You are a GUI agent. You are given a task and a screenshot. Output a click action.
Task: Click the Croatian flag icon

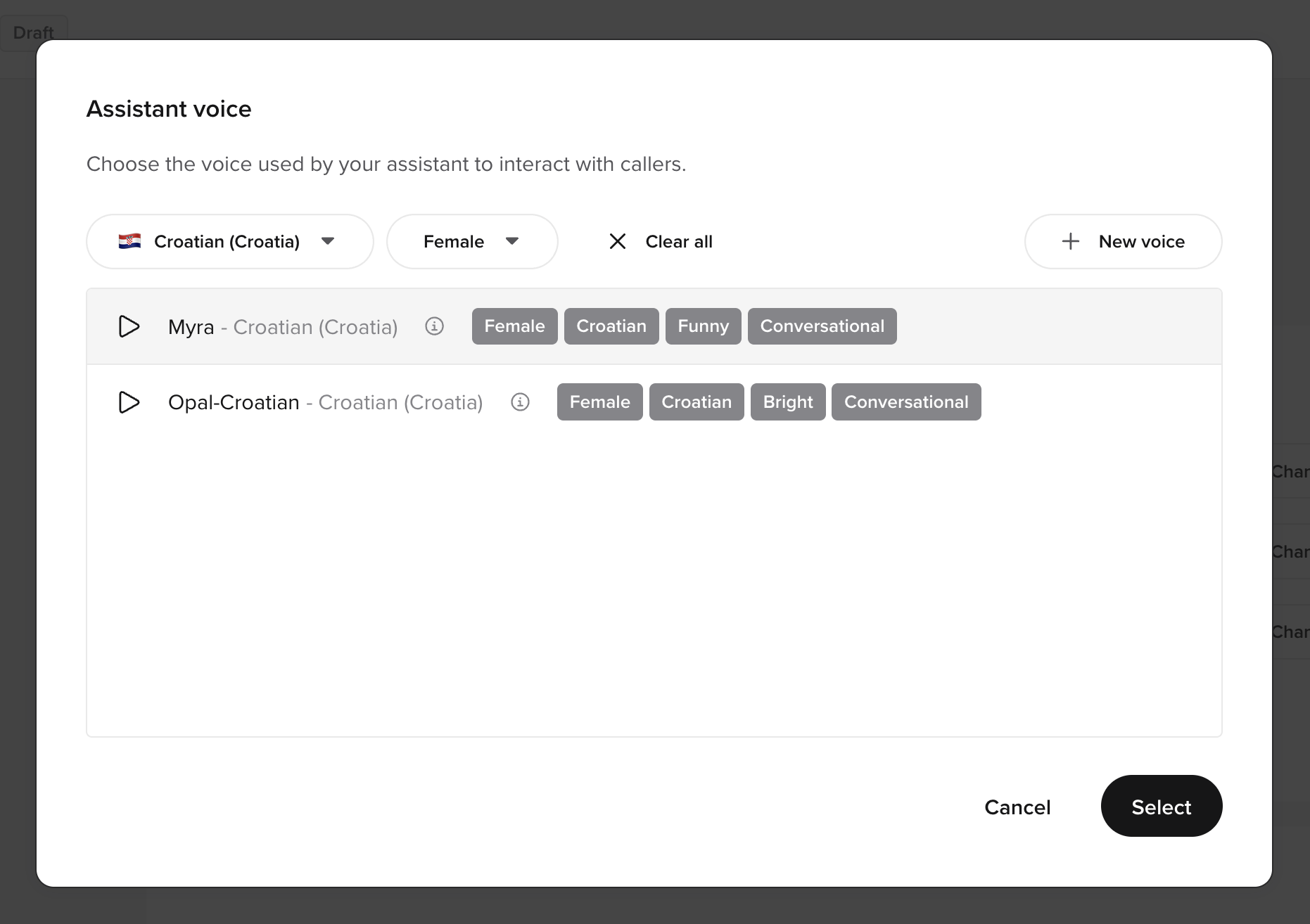[130, 241]
